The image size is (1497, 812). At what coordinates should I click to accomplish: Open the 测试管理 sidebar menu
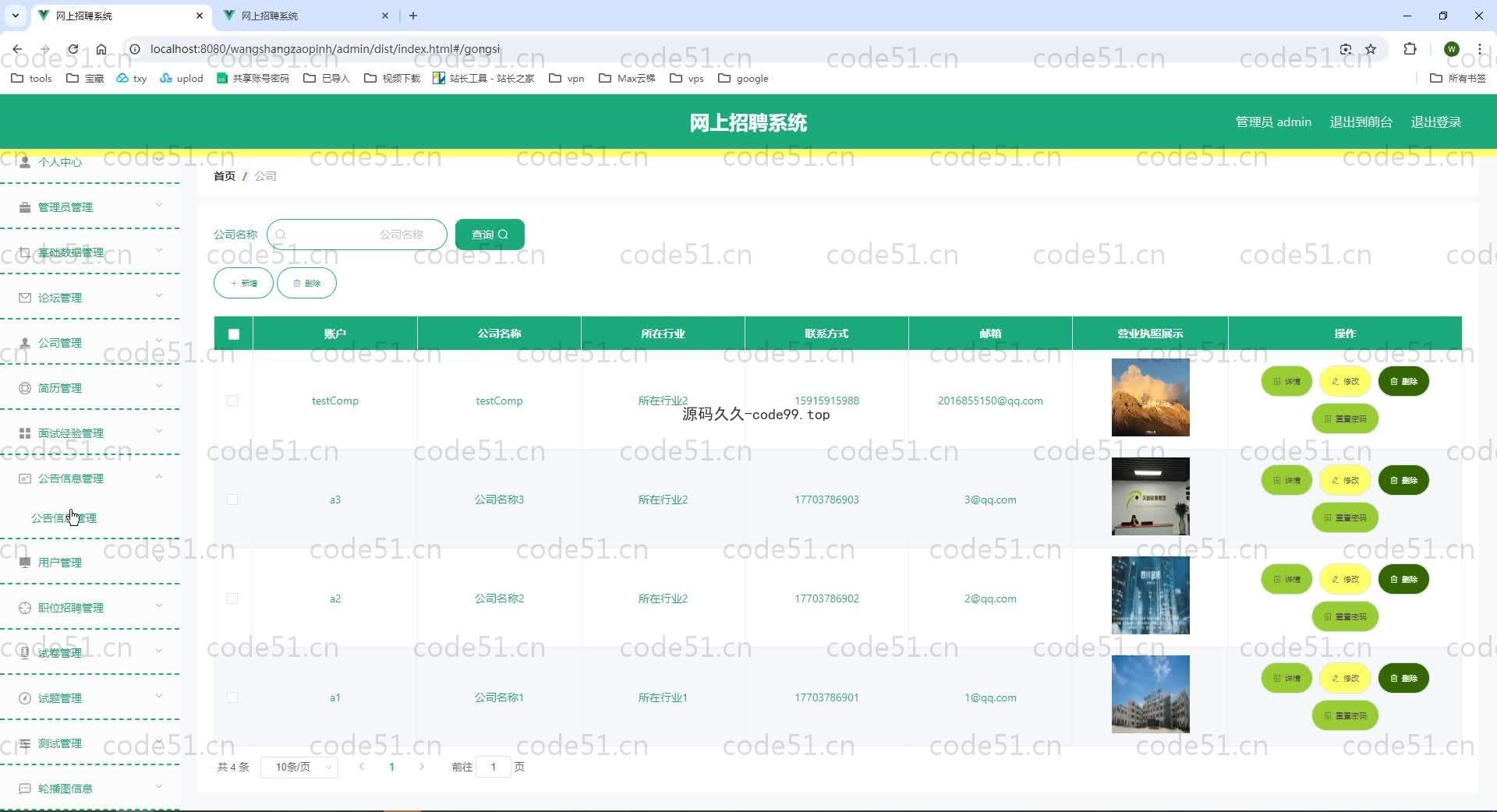click(90, 743)
